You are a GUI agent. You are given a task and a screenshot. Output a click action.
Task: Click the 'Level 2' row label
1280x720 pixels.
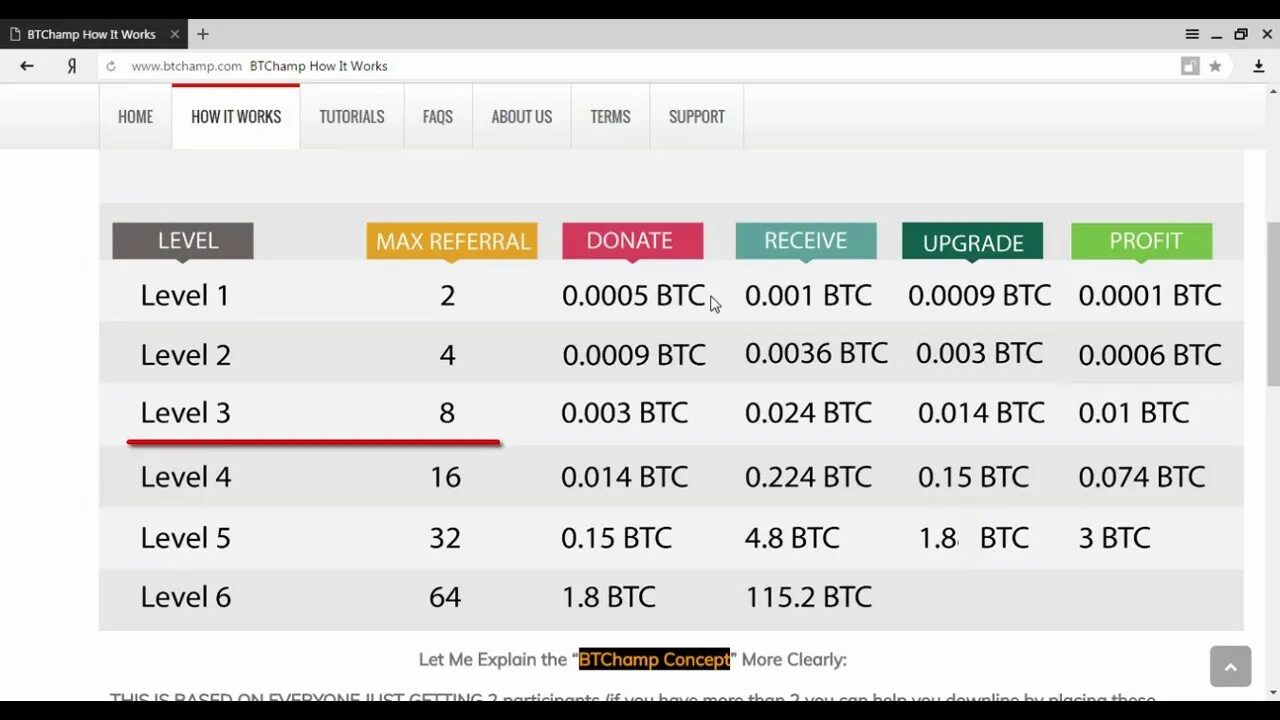185,354
